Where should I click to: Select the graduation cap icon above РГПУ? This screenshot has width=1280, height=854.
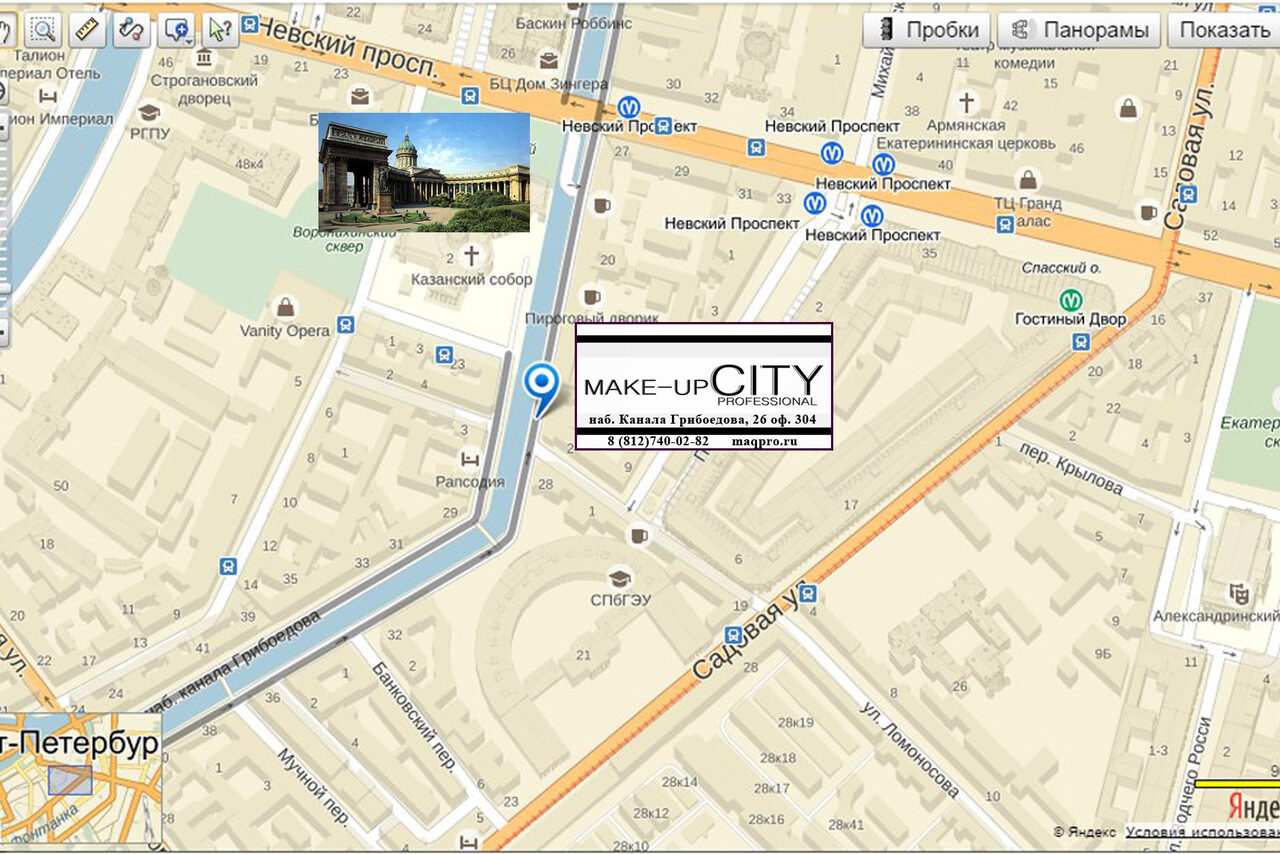[x=149, y=112]
